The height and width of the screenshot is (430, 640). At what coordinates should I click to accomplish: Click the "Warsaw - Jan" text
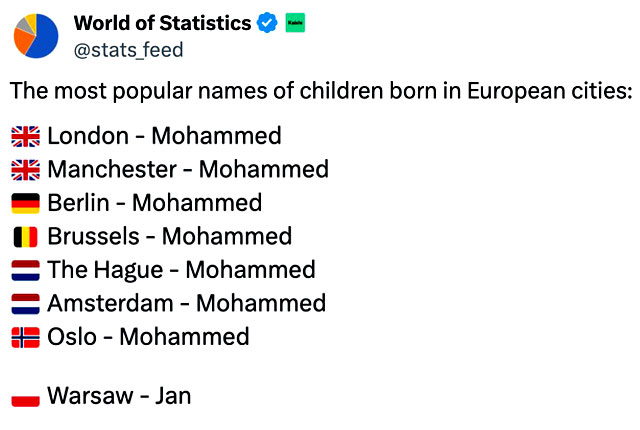[x=118, y=396]
